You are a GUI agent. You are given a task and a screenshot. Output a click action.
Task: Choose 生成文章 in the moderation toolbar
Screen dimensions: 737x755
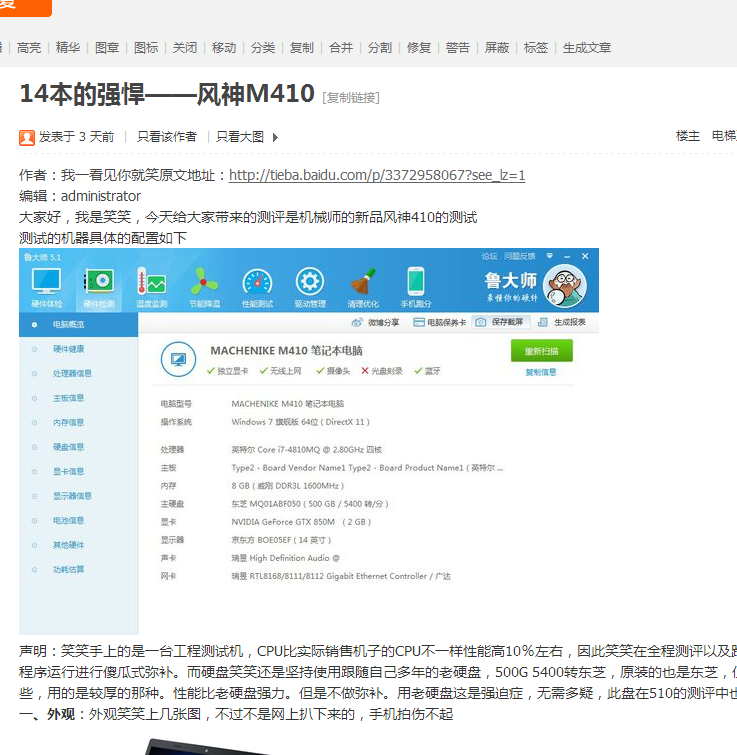click(587, 48)
